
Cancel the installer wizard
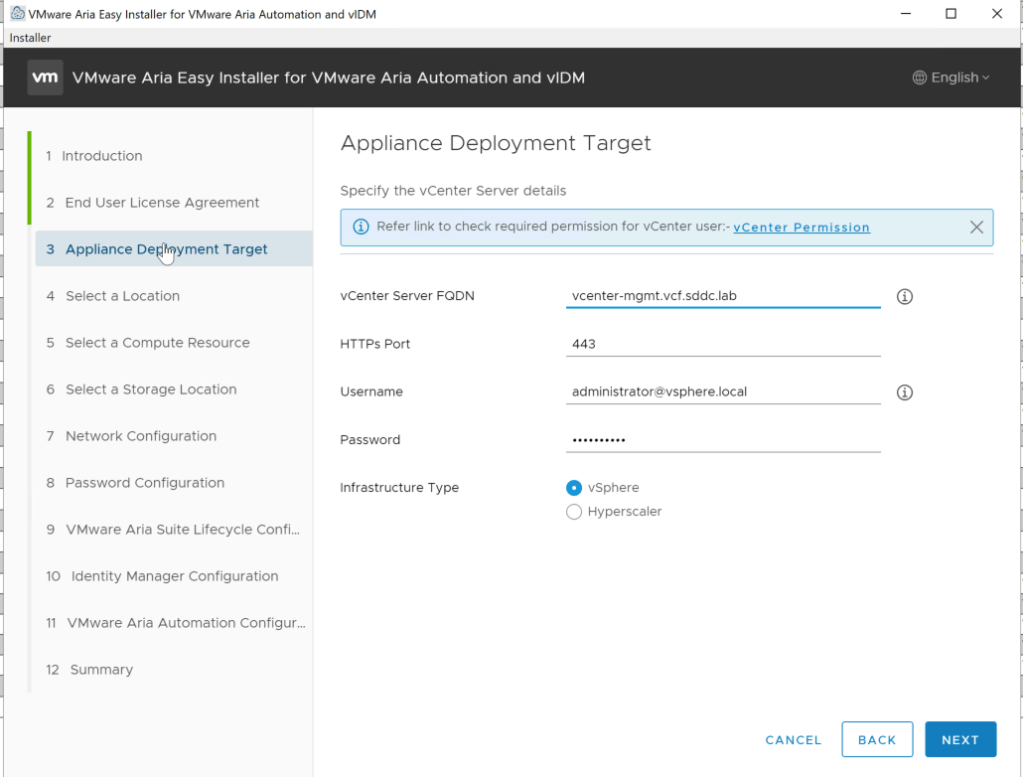click(x=793, y=740)
